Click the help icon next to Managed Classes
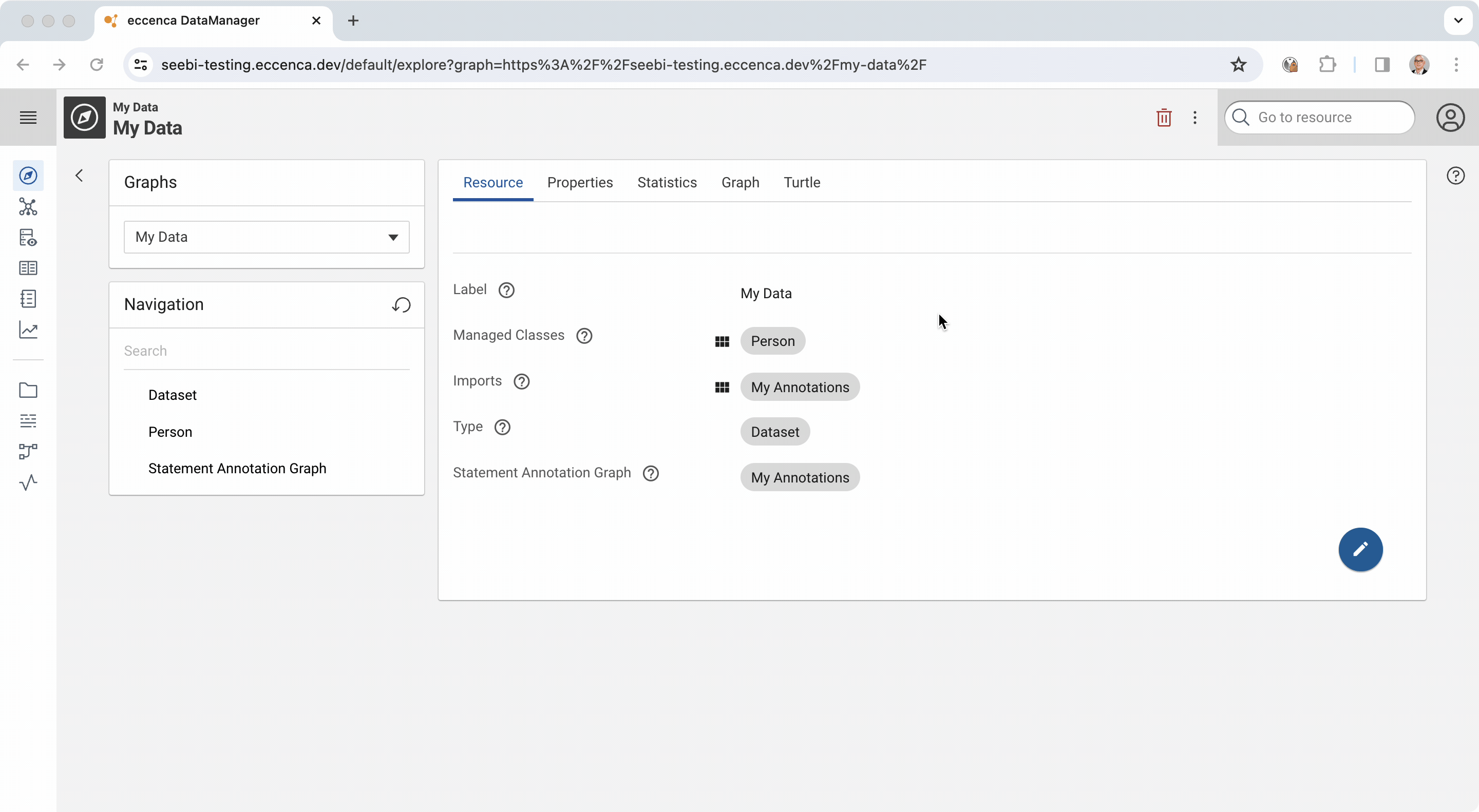 [584, 336]
